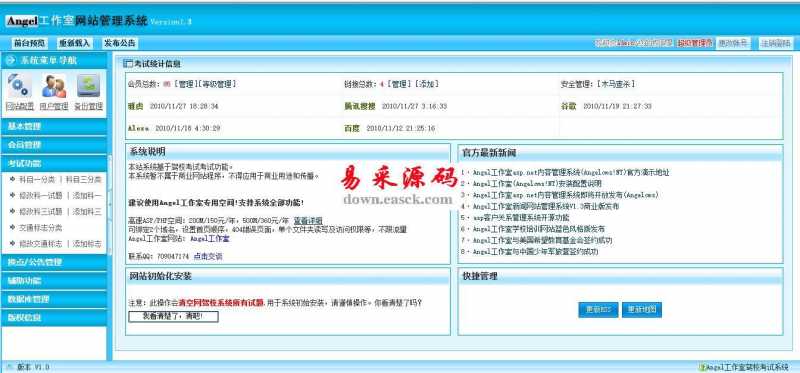Open 科目一分类 in the sidebar

(37, 180)
